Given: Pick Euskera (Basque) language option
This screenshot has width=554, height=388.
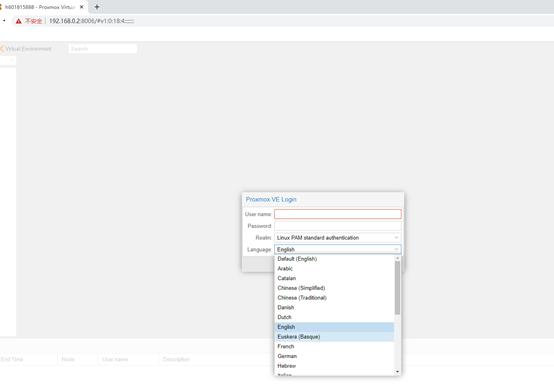Looking at the screenshot, I should pos(334,337).
